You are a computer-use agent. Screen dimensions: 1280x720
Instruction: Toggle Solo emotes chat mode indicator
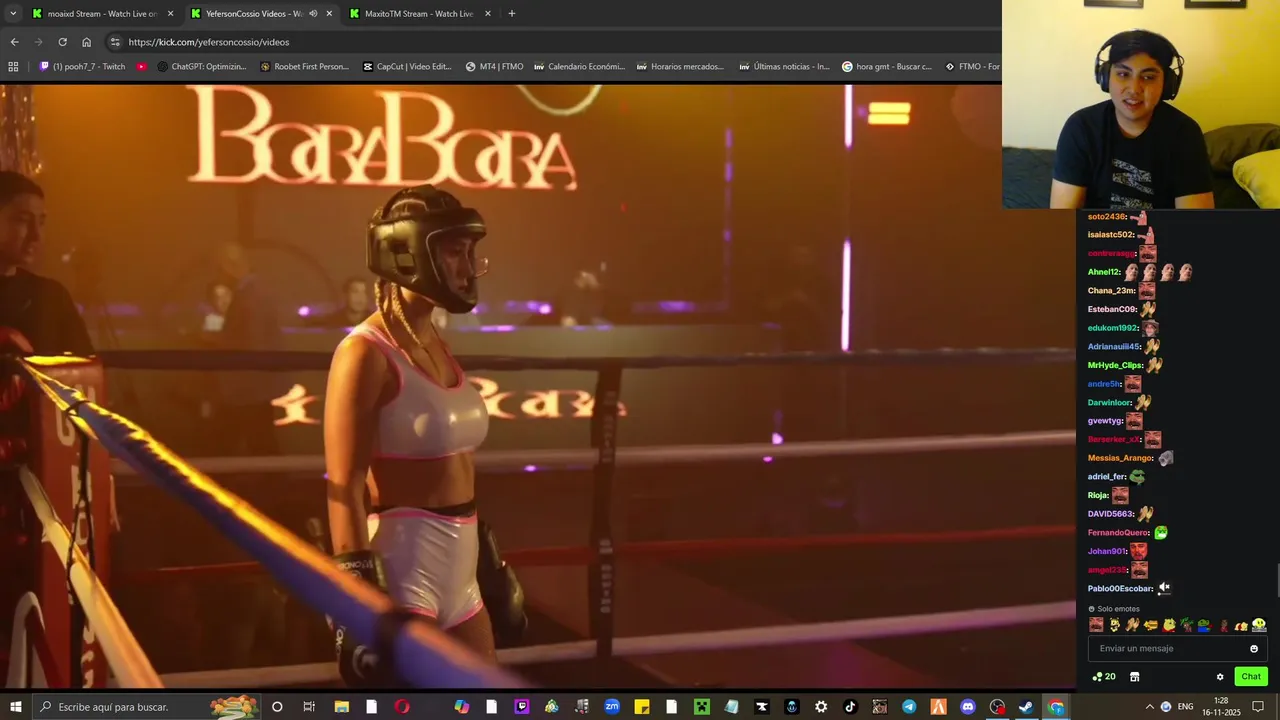click(1114, 609)
